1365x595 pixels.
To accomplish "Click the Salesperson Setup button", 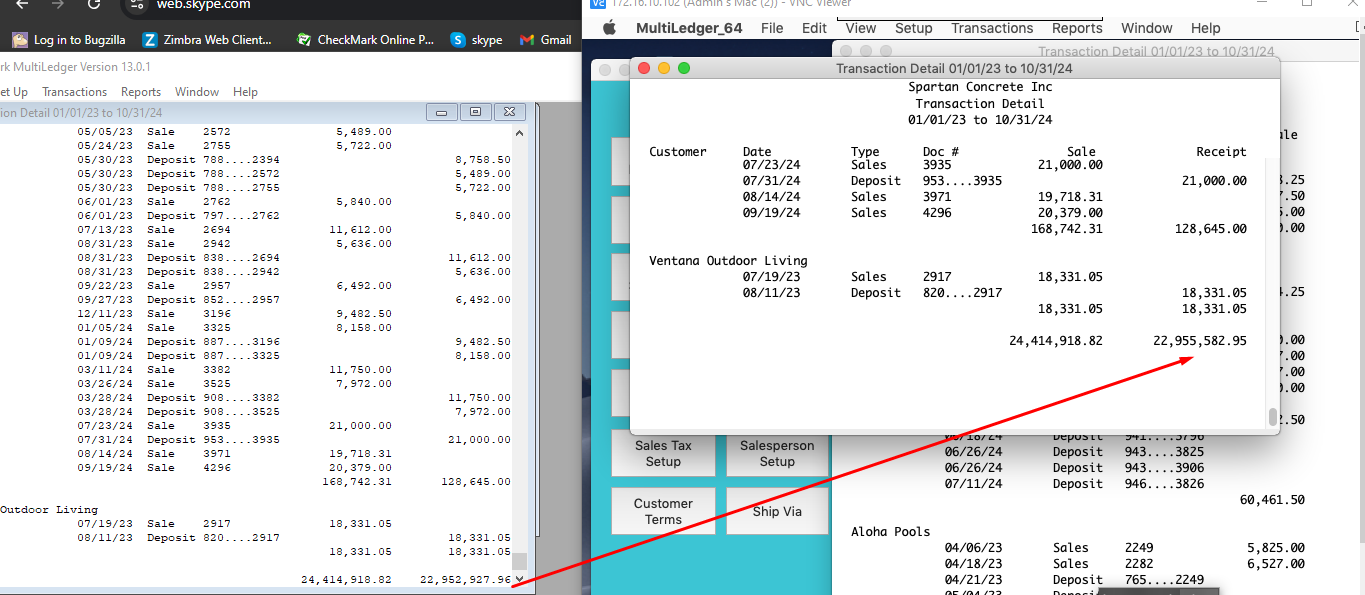I will [x=777, y=453].
